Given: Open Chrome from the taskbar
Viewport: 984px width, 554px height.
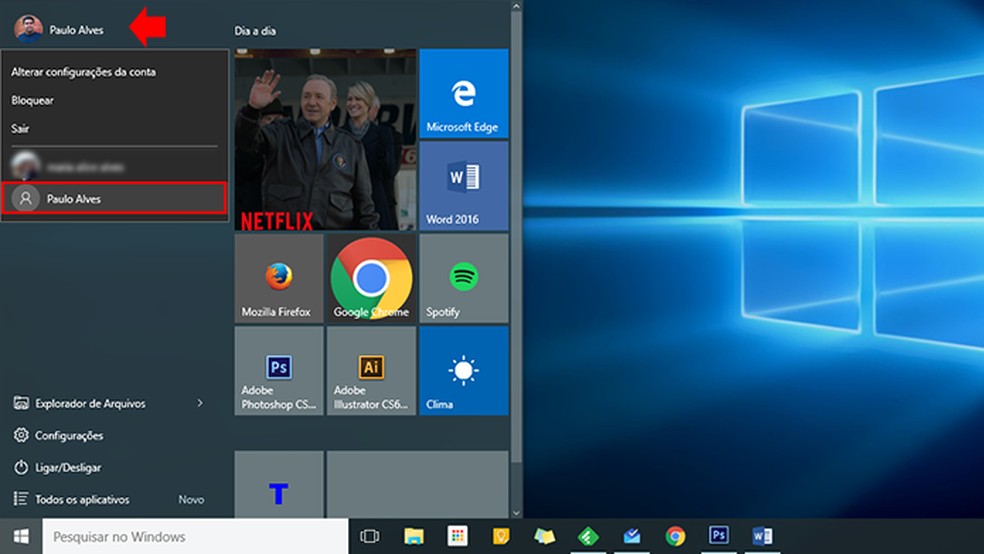Looking at the screenshot, I should click(x=675, y=536).
